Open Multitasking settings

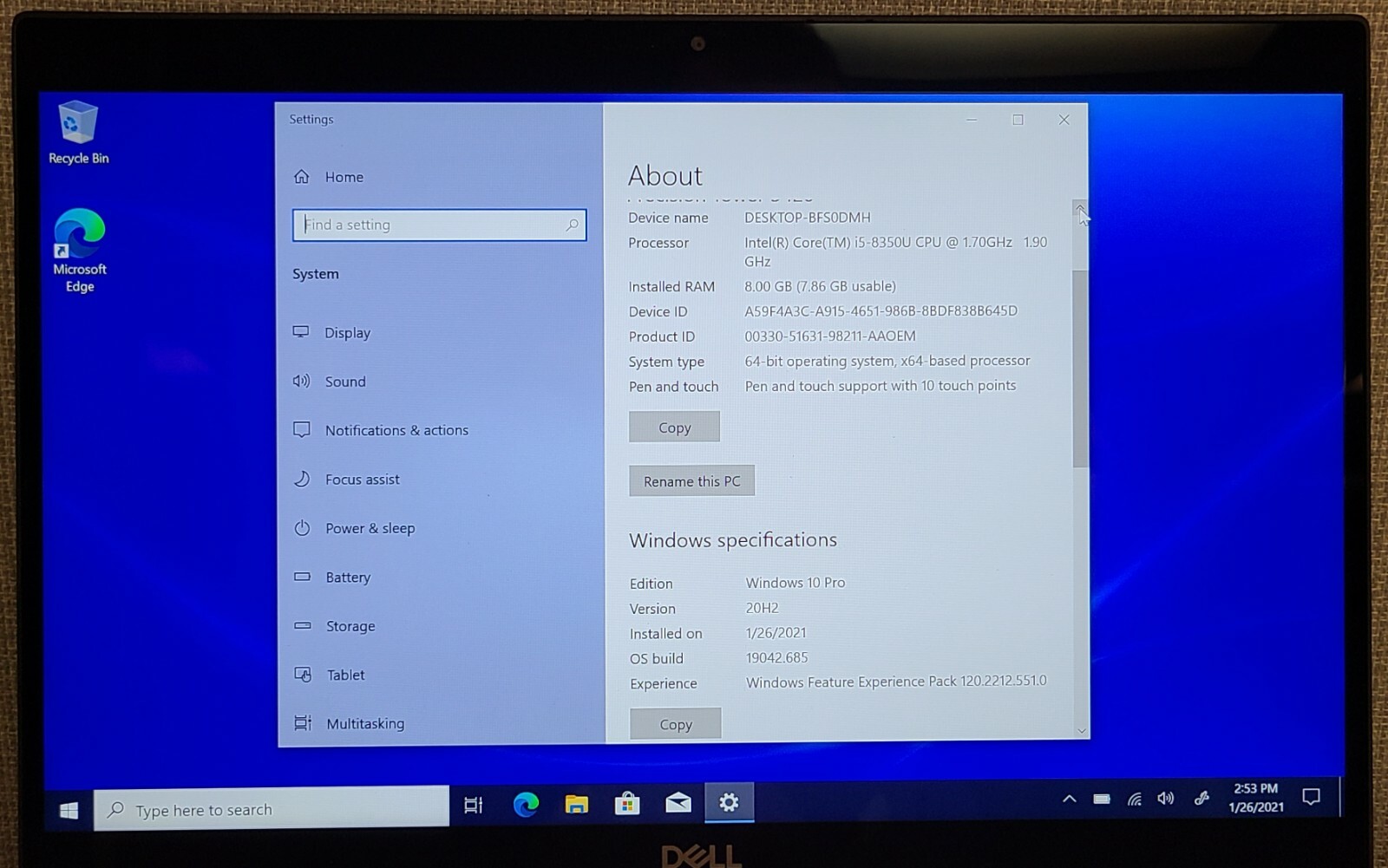[350, 723]
